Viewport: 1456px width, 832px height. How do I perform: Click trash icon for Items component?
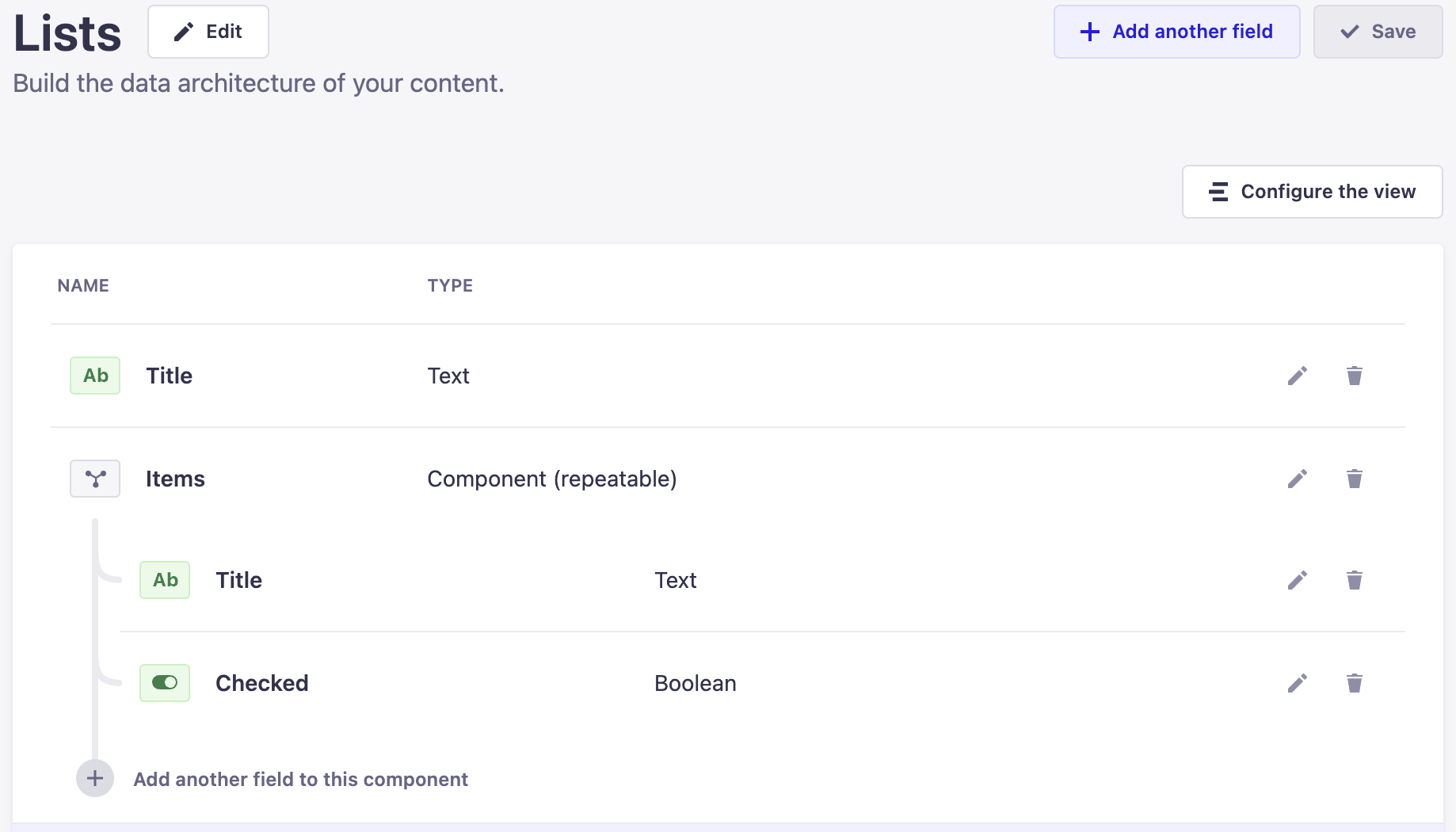tap(1354, 479)
